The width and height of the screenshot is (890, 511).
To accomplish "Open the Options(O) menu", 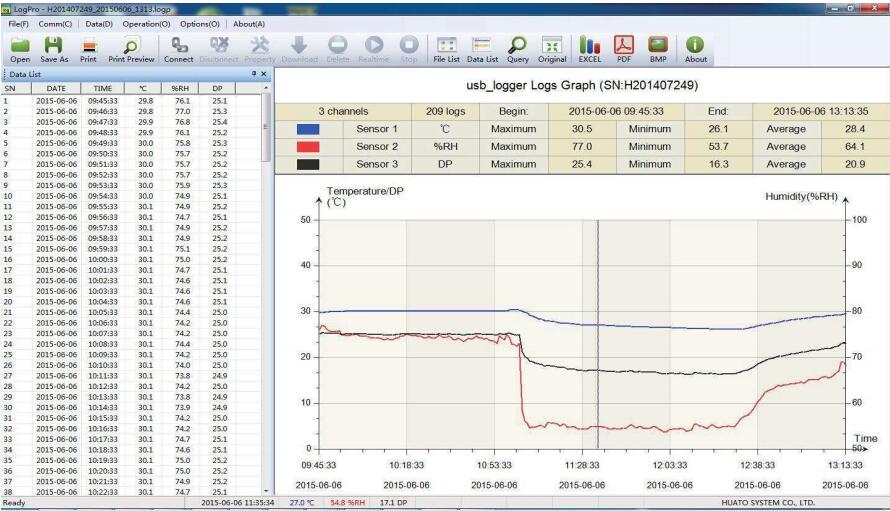I will pos(200,23).
